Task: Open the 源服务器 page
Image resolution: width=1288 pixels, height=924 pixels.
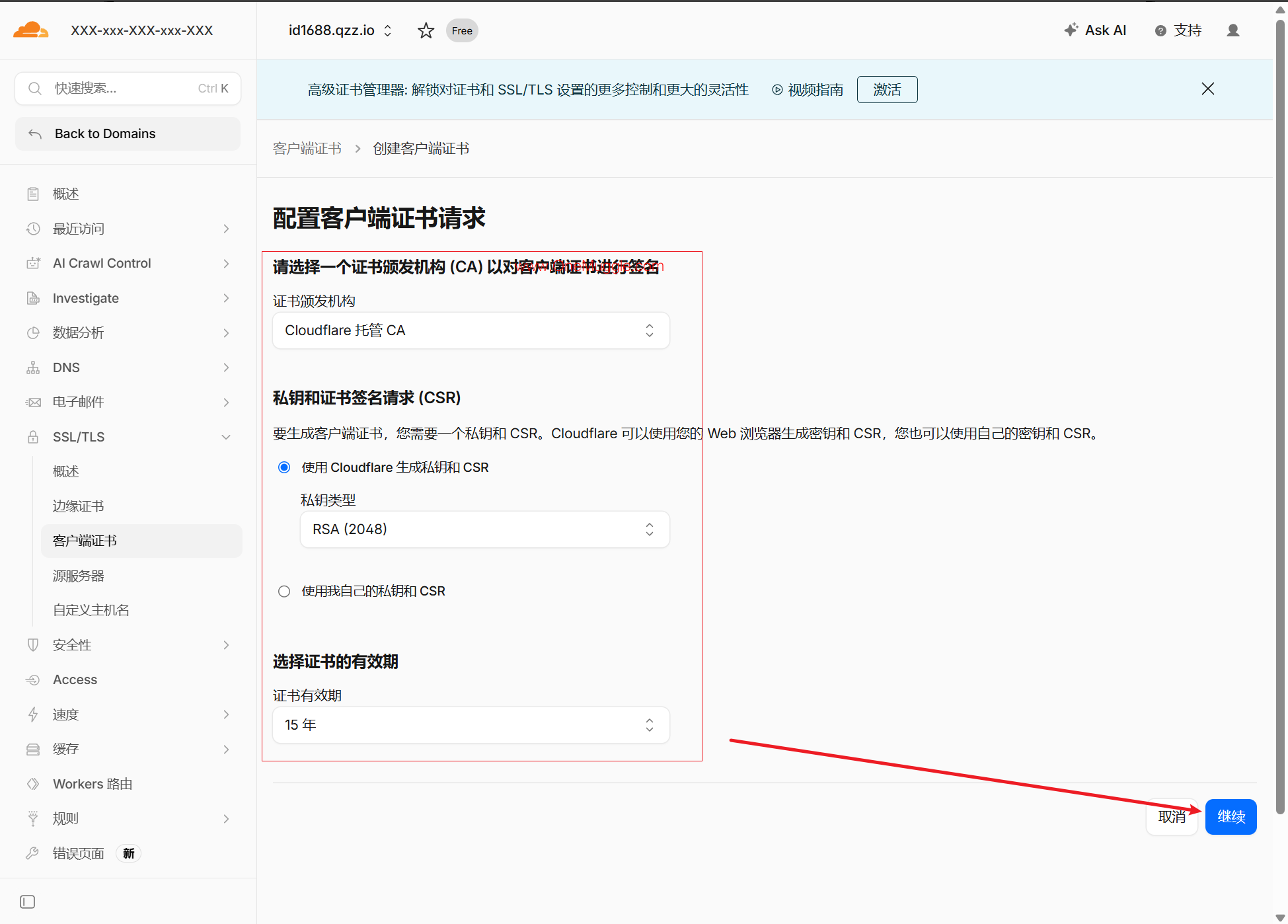Action: pyautogui.click(x=141, y=576)
